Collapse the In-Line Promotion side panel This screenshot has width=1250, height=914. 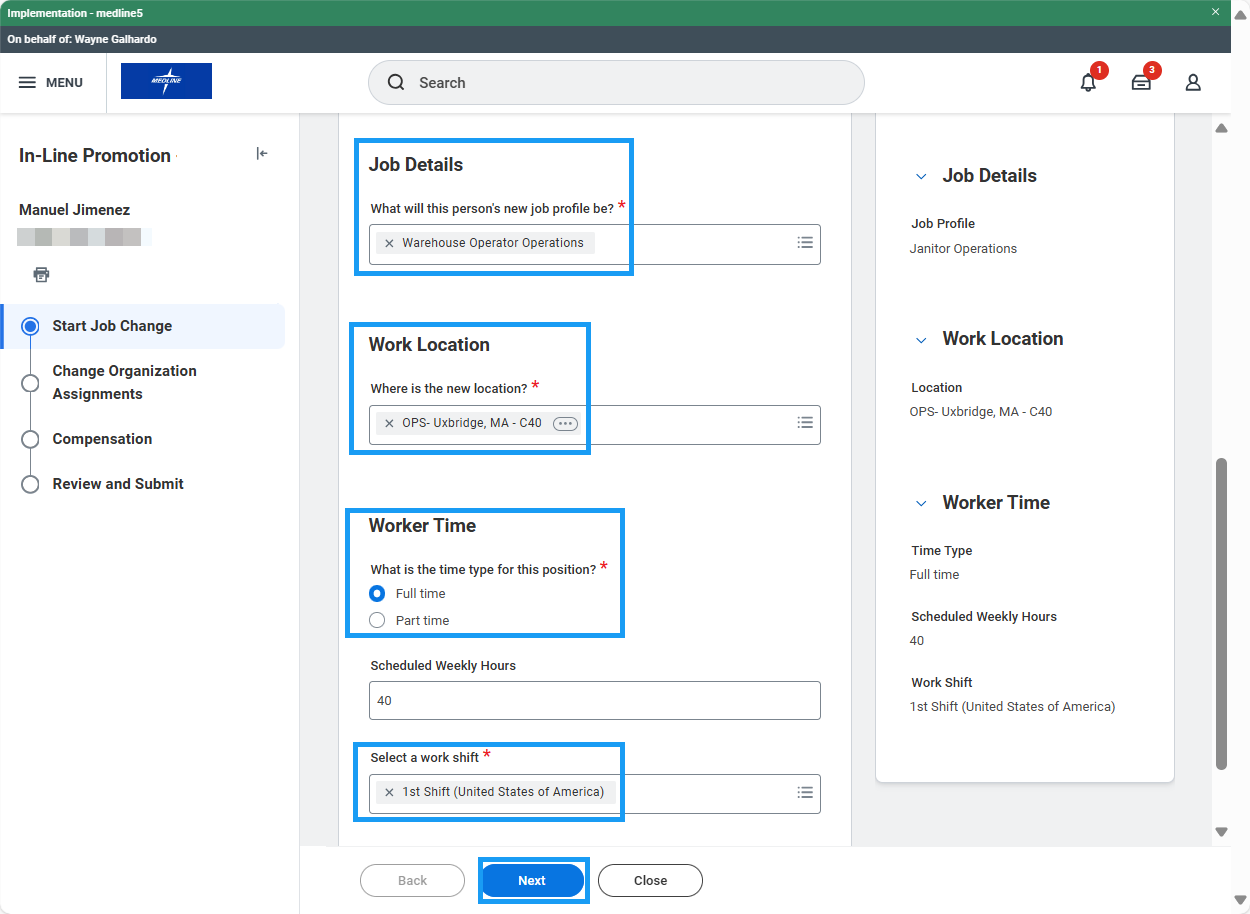coord(262,154)
